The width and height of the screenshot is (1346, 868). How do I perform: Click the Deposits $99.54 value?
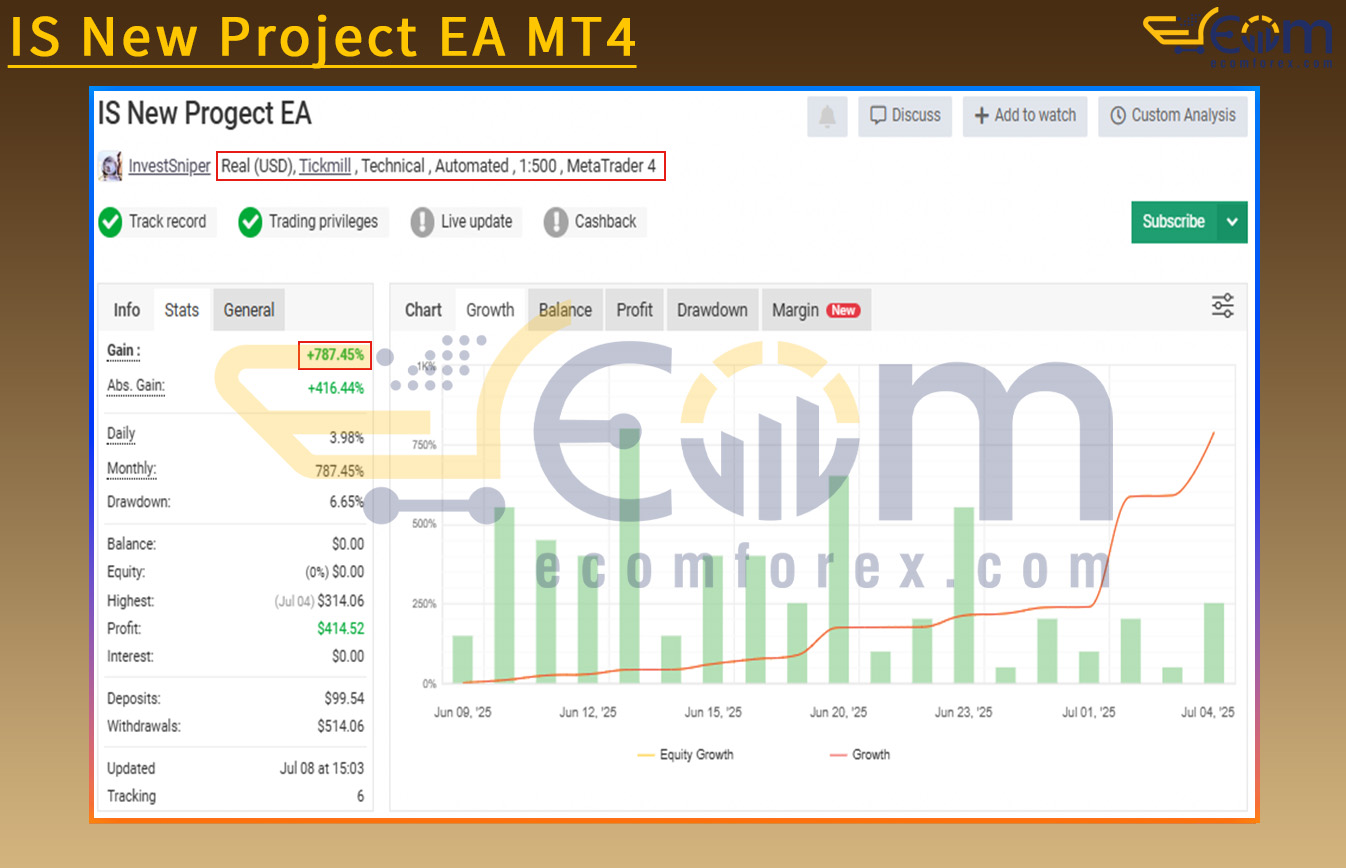point(345,698)
